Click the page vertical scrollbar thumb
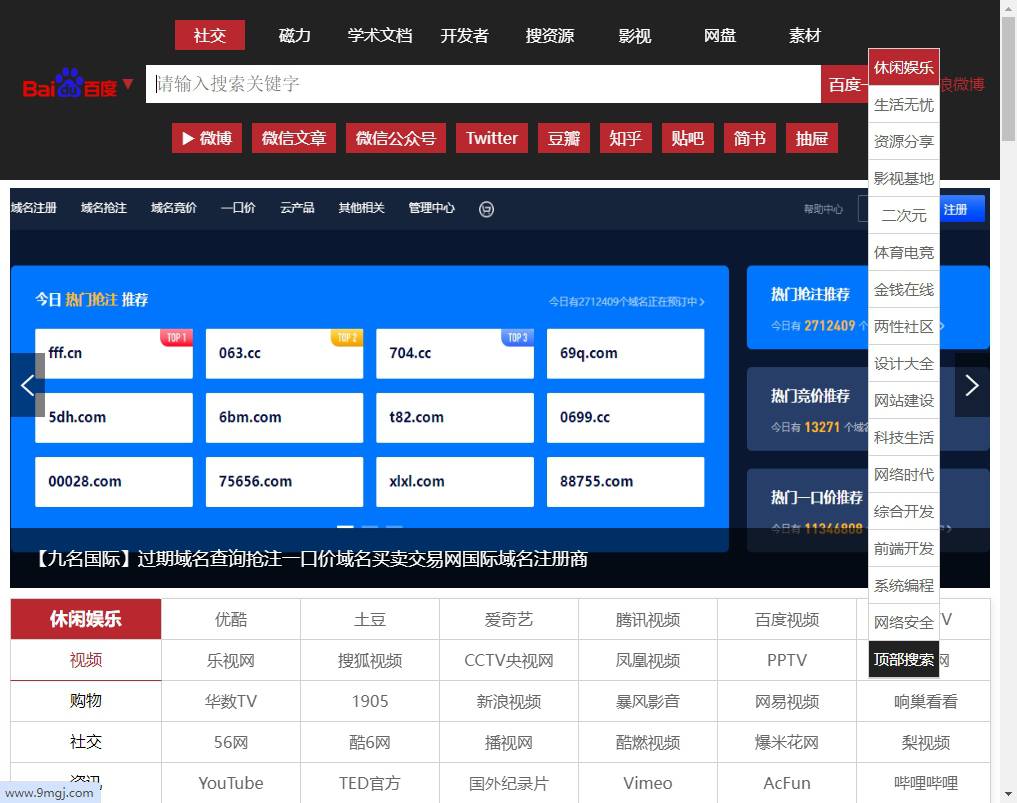The height and width of the screenshot is (803, 1017). tap(1008, 78)
